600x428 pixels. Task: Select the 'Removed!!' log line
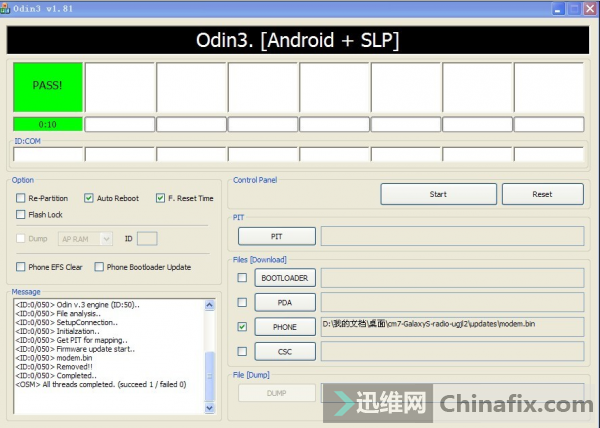pos(54,367)
